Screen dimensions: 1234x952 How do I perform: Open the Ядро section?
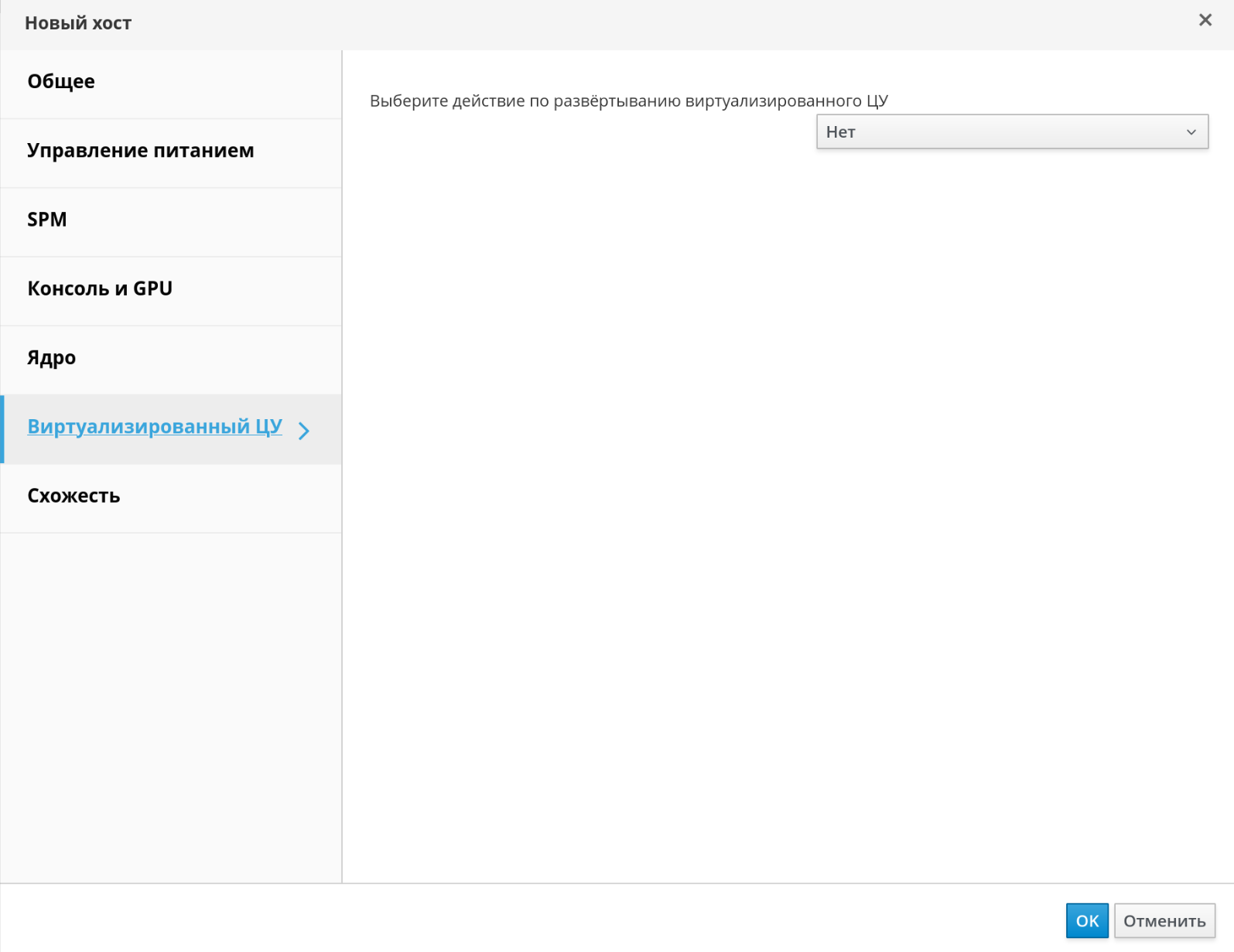pos(52,358)
